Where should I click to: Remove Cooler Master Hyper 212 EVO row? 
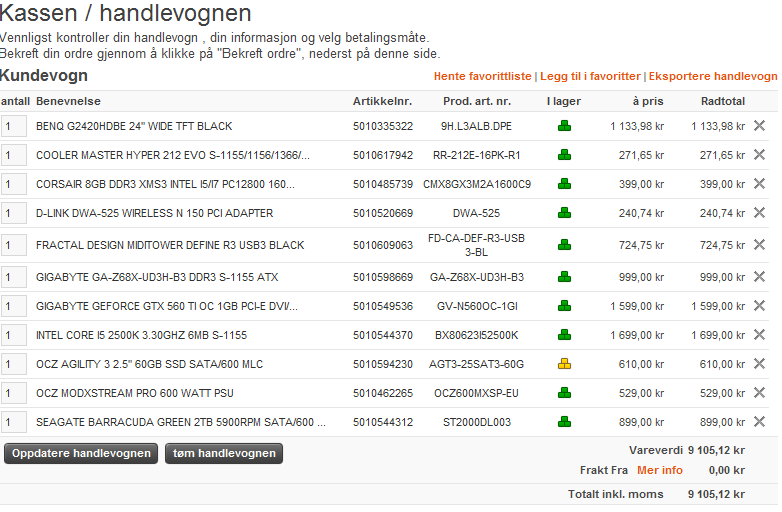click(759, 155)
